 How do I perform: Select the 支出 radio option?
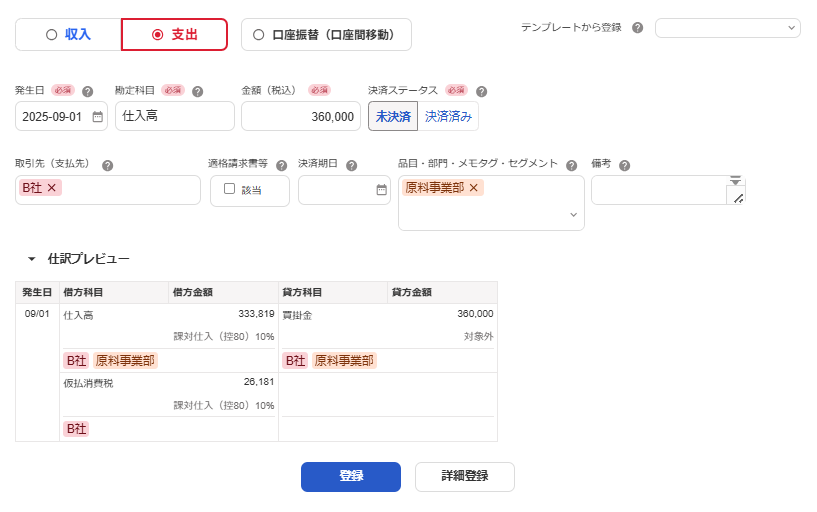click(175, 35)
